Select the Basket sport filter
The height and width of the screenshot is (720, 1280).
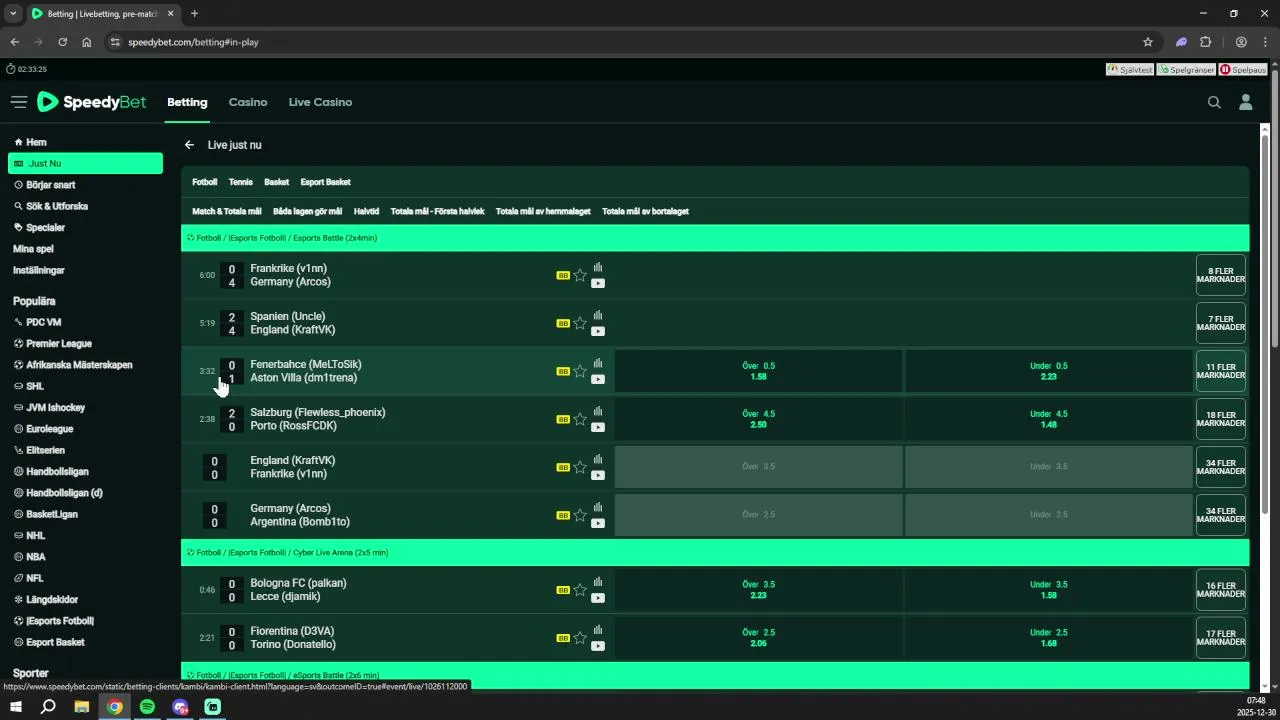point(277,182)
